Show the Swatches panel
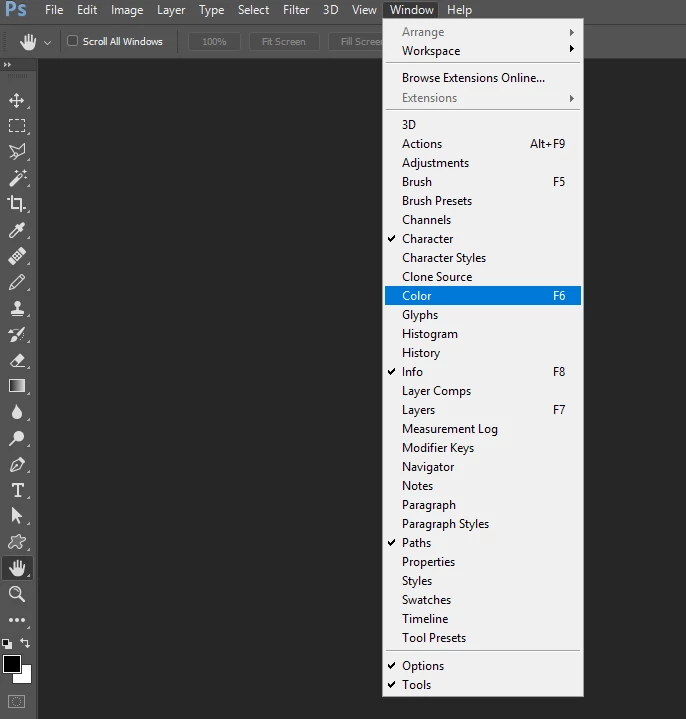686x719 pixels. point(483,600)
